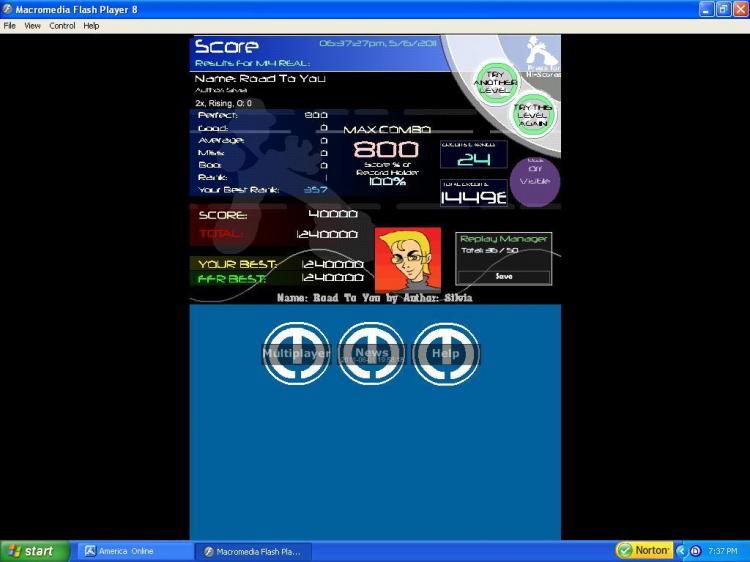Expand hidden system tray icons arrow

click(x=681, y=551)
